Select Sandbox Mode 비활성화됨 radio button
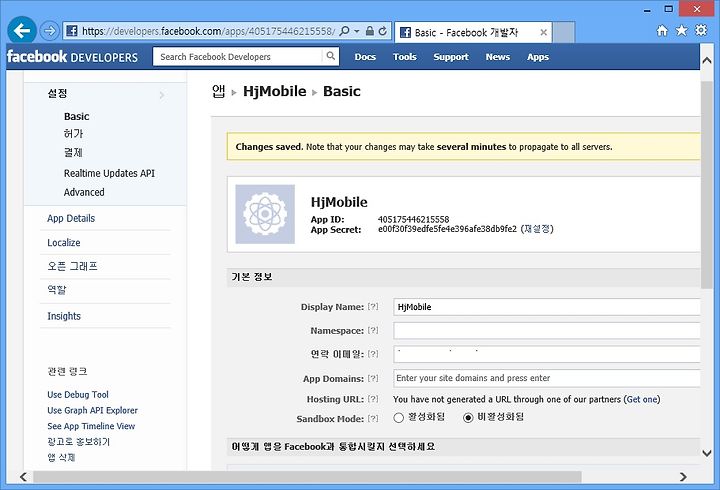This screenshot has width=720, height=490. pyautogui.click(x=468, y=417)
